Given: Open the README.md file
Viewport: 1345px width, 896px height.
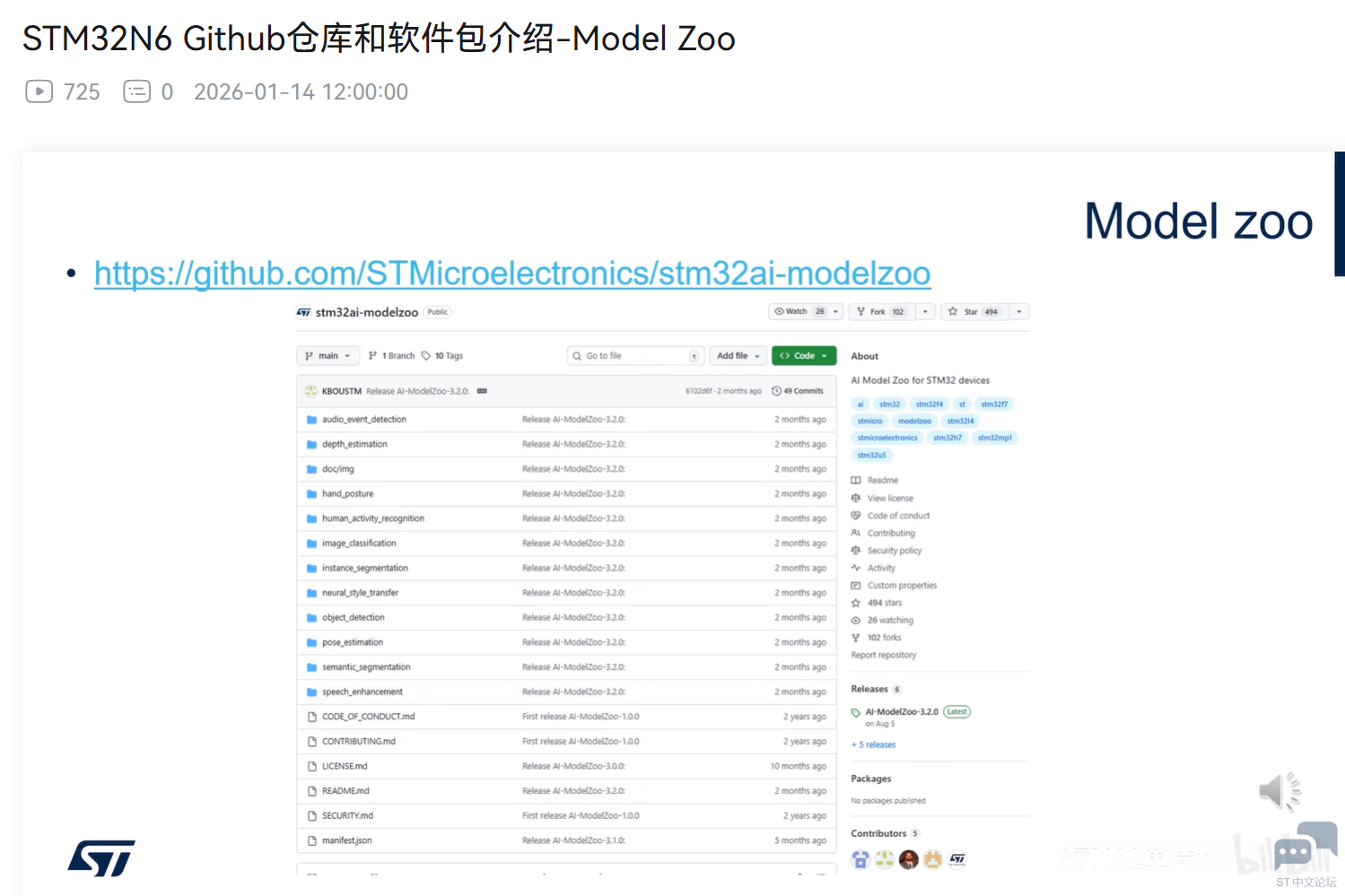Looking at the screenshot, I should (x=345, y=791).
